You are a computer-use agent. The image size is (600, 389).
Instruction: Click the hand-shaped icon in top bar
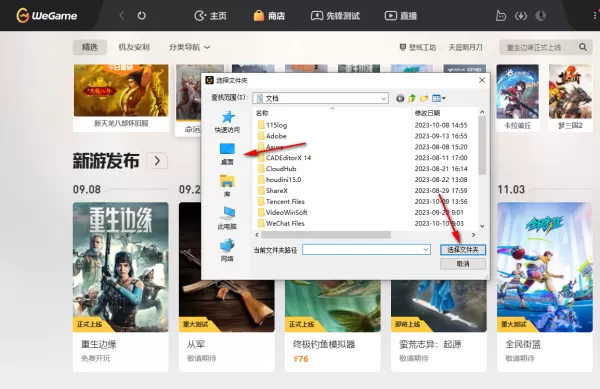coord(501,16)
